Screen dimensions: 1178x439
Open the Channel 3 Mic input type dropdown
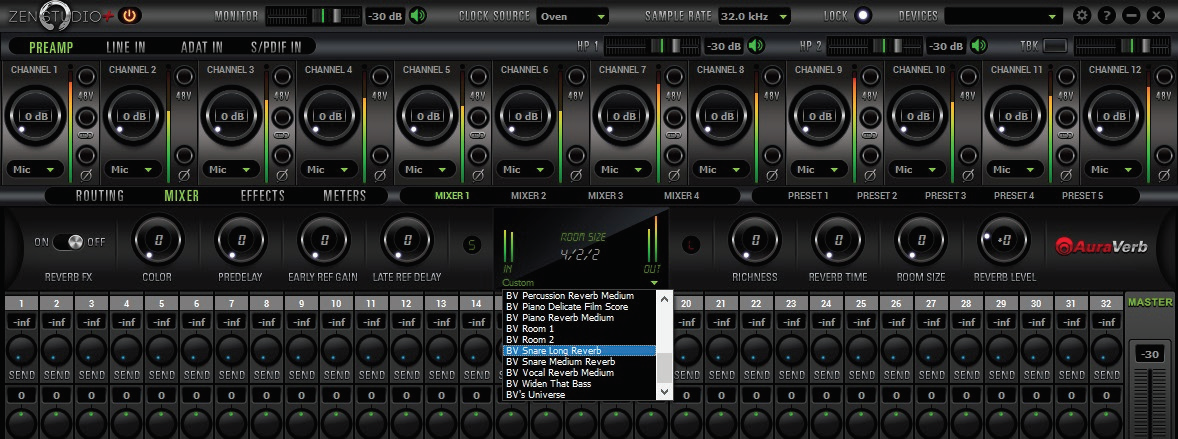point(231,170)
